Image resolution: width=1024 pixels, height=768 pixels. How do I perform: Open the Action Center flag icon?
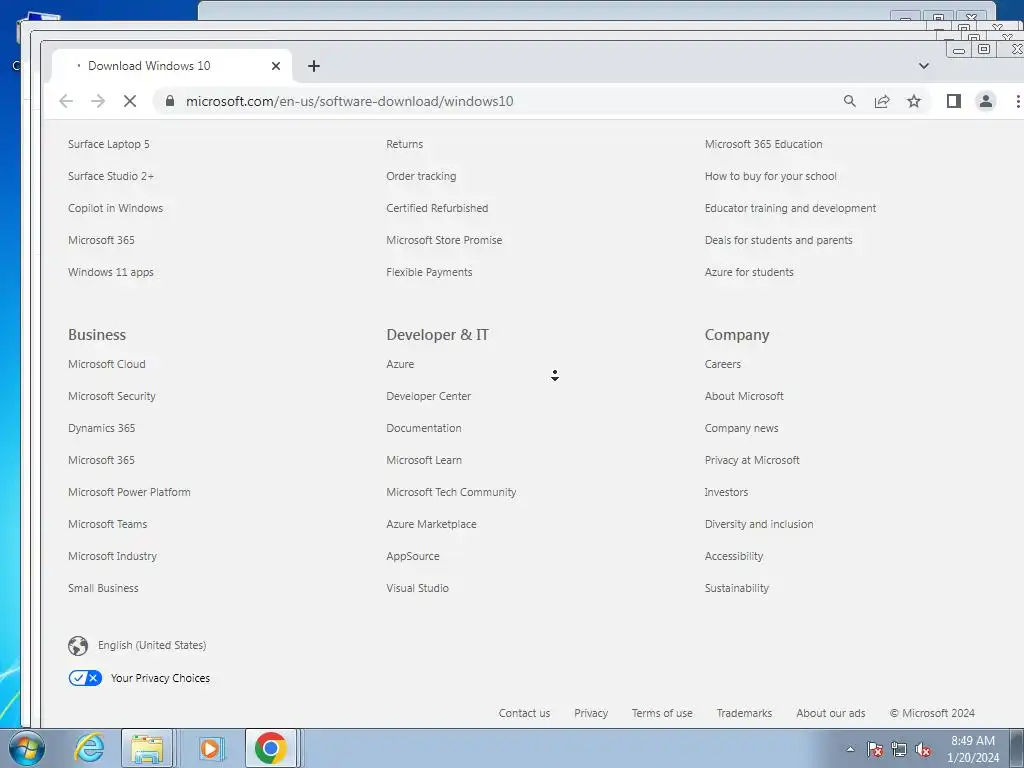(x=875, y=749)
